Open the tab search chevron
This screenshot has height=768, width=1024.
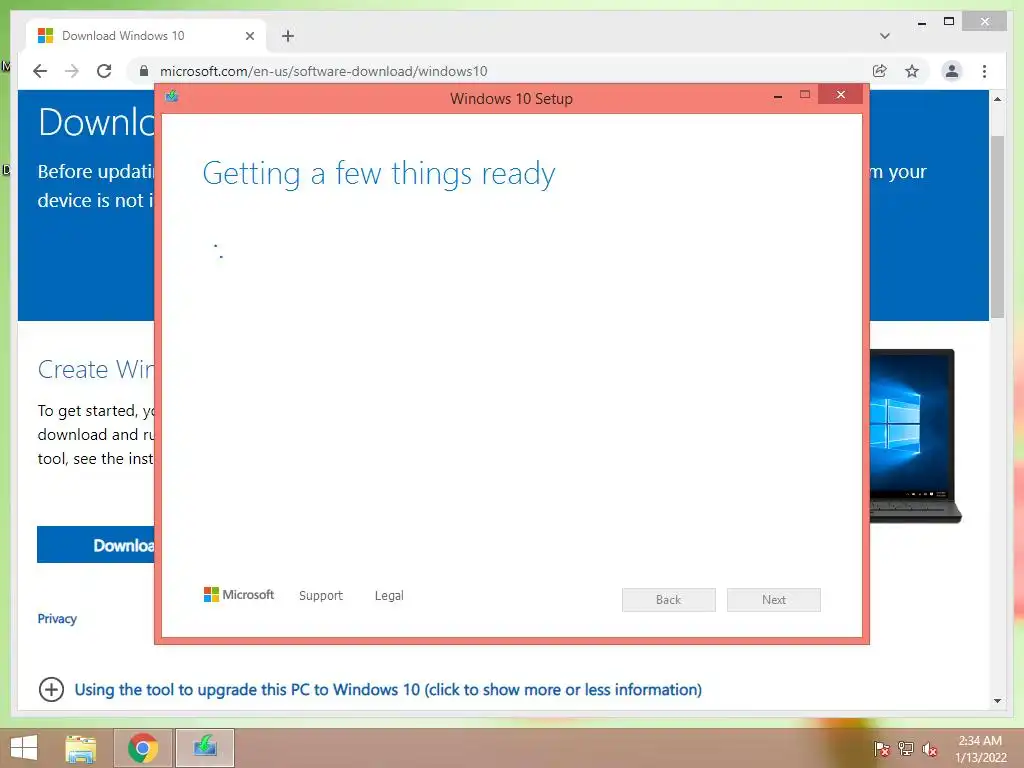[885, 36]
